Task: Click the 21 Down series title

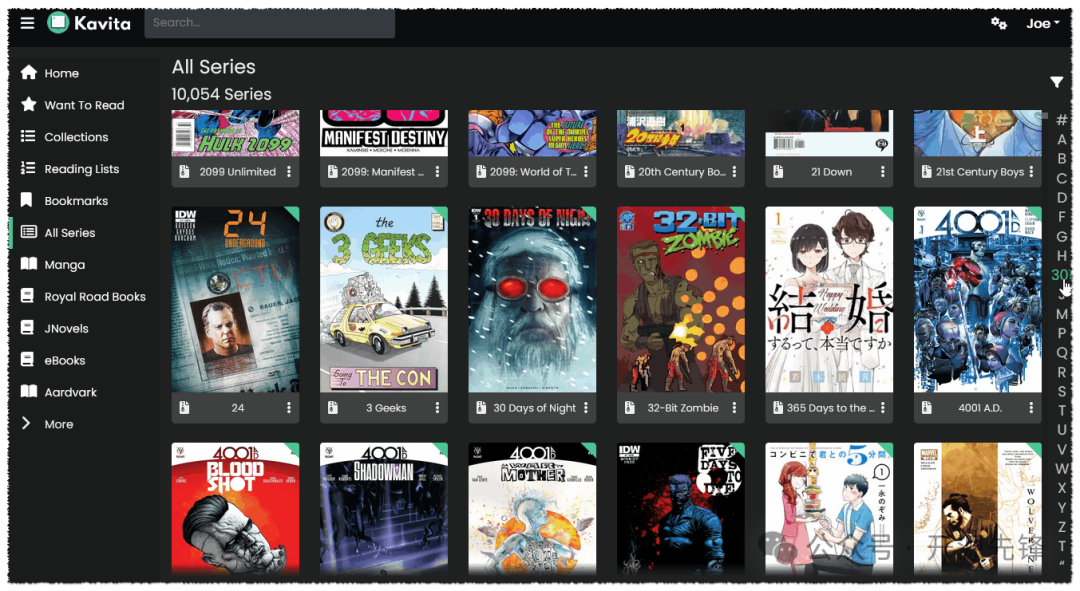Action: coord(831,172)
